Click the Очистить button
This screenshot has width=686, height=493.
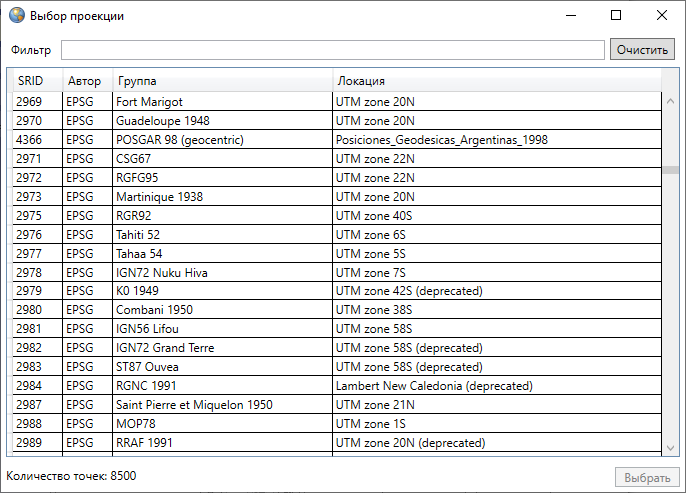pos(642,50)
